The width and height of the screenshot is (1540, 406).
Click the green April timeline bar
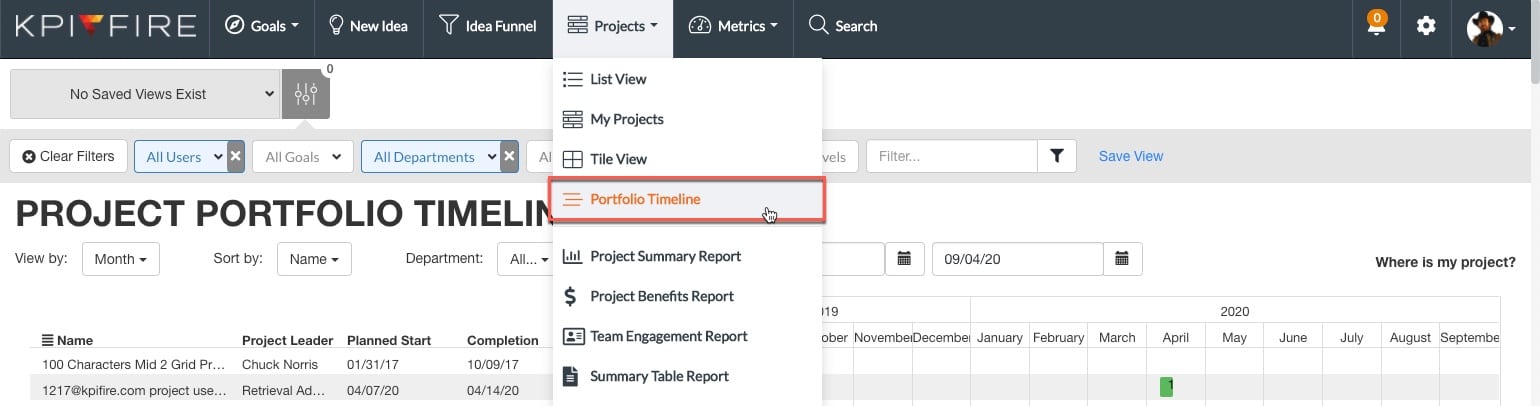[1166, 386]
